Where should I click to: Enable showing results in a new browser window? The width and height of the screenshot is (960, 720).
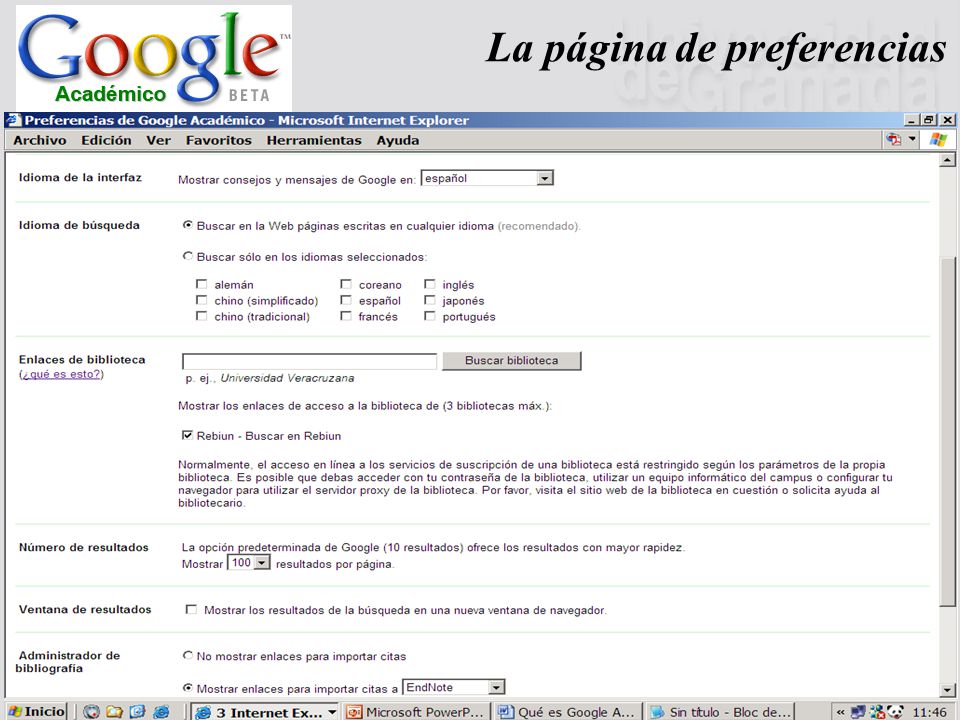point(192,610)
